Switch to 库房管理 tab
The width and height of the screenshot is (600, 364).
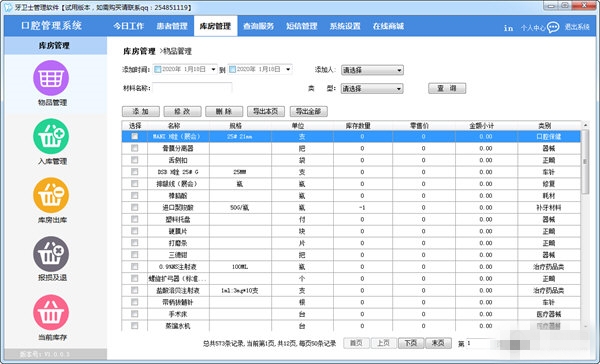pyautogui.click(x=215, y=26)
